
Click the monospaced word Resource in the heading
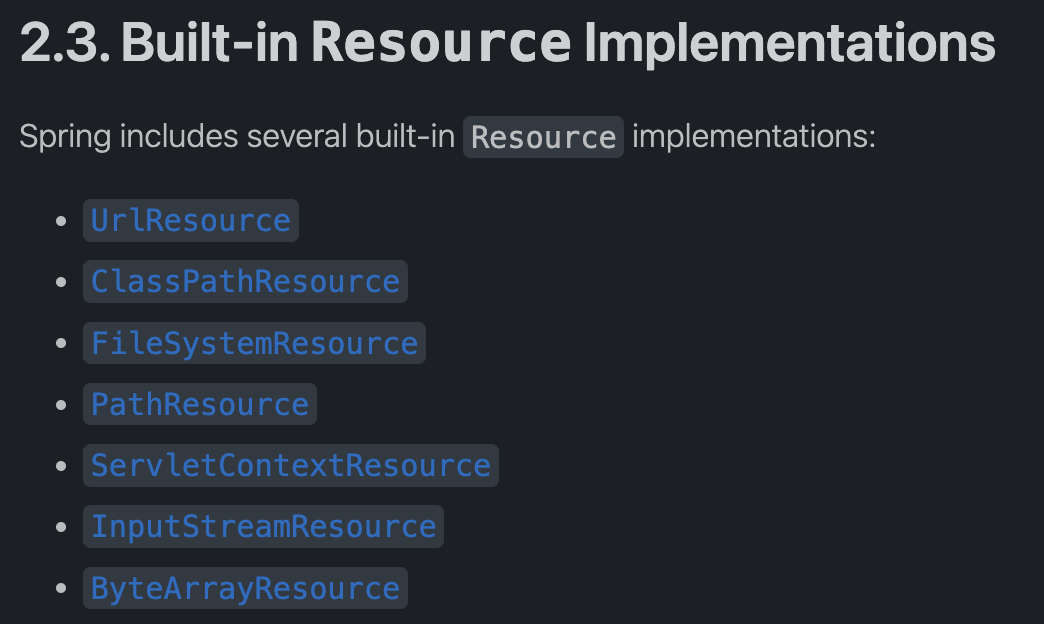[x=441, y=43]
